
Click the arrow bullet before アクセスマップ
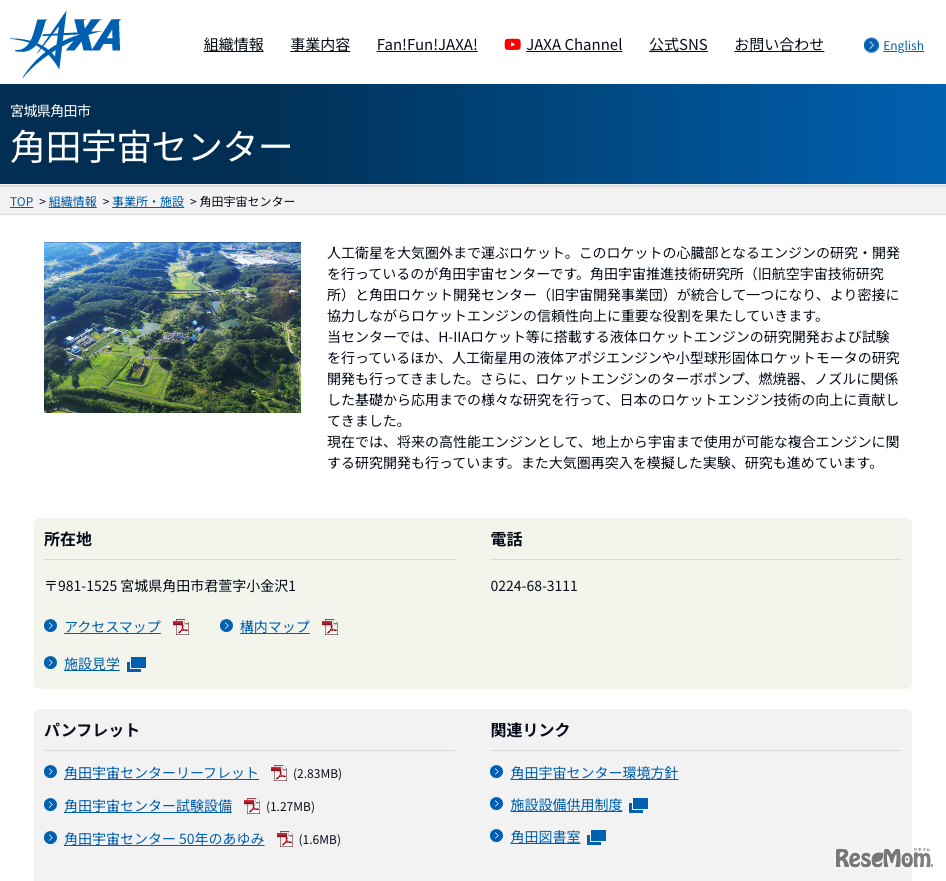click(51, 626)
